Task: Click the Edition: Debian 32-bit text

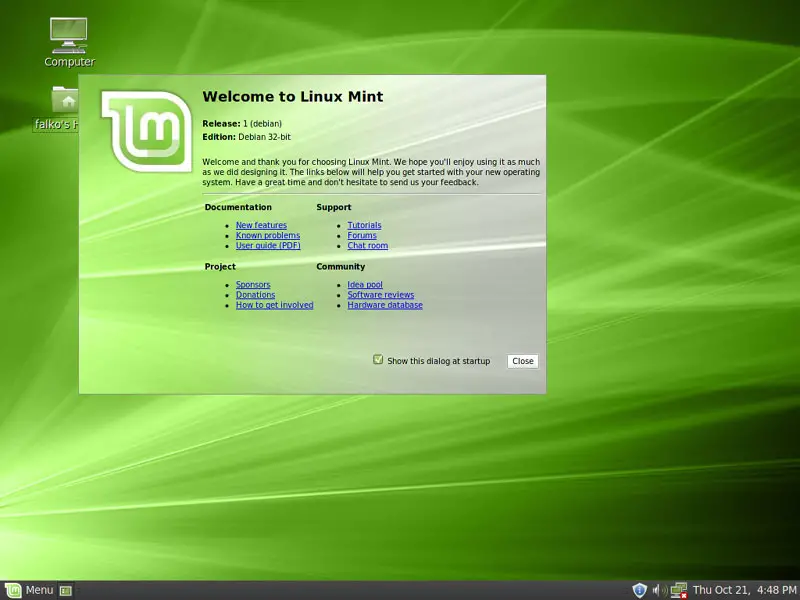Action: click(246, 137)
